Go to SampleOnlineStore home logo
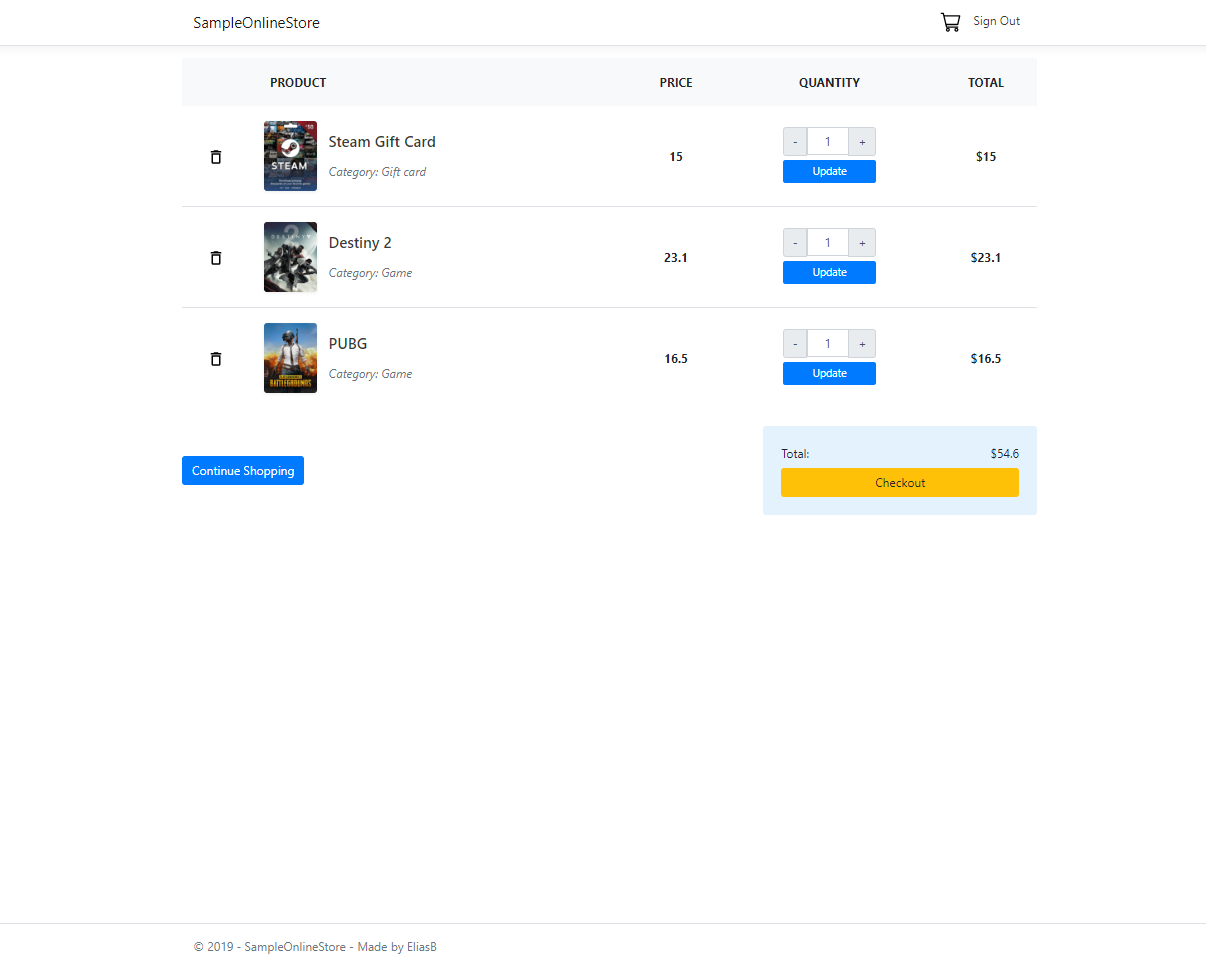This screenshot has width=1206, height=968. pyautogui.click(x=257, y=23)
